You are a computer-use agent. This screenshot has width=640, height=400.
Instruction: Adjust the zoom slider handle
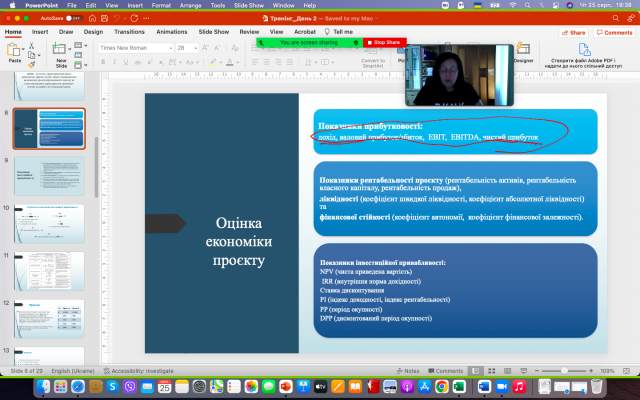(564, 371)
